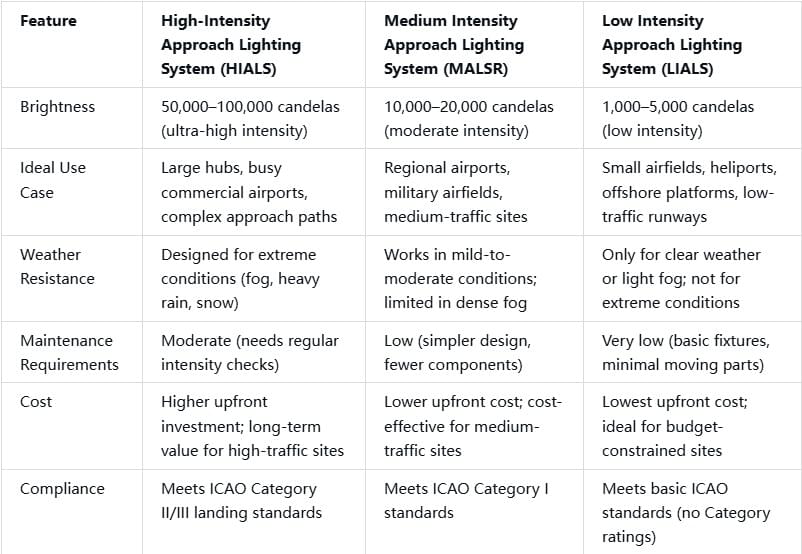Click the Weather Resistance row label

(x=59, y=266)
